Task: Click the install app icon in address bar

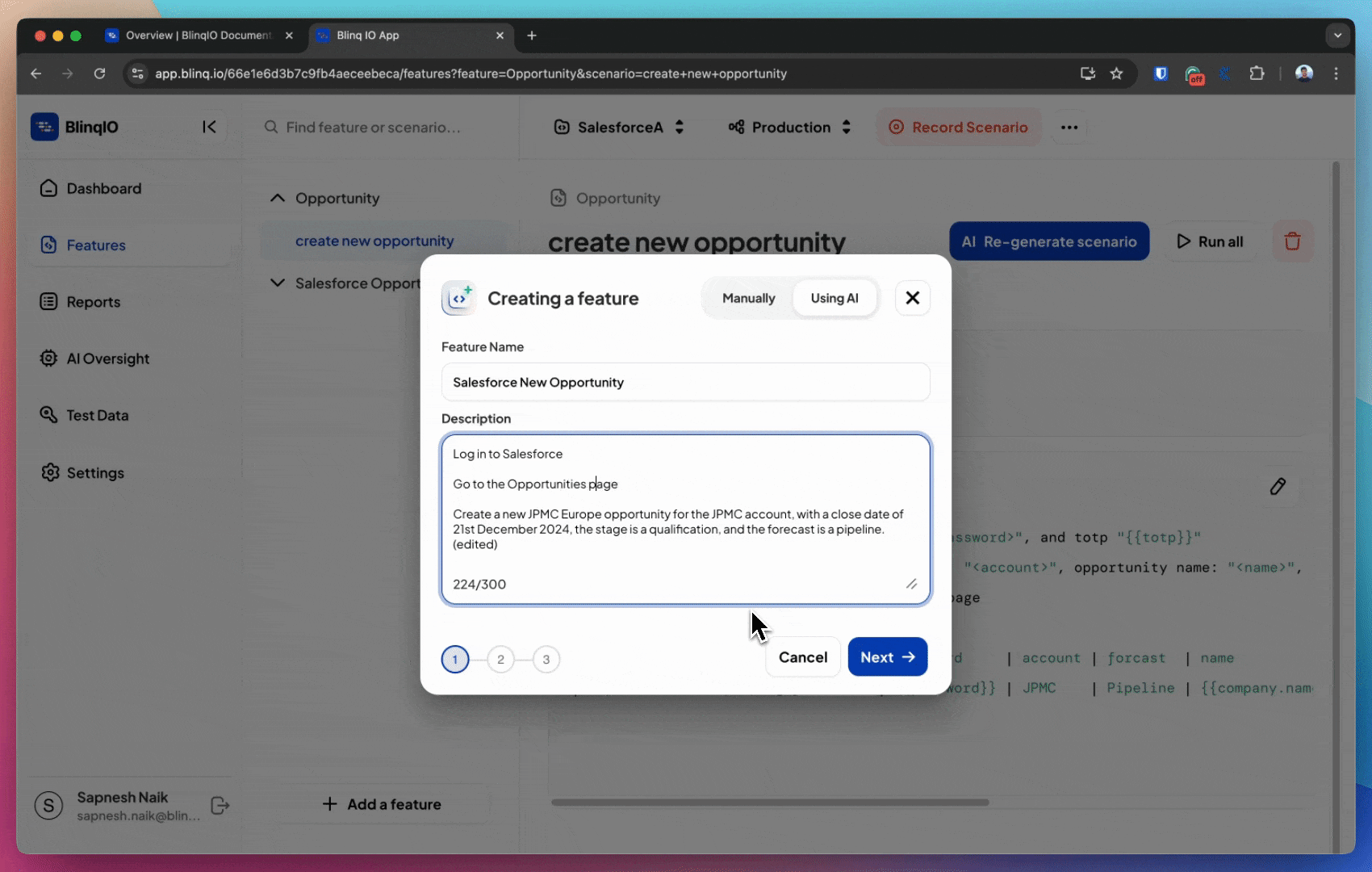Action: coord(1088,73)
